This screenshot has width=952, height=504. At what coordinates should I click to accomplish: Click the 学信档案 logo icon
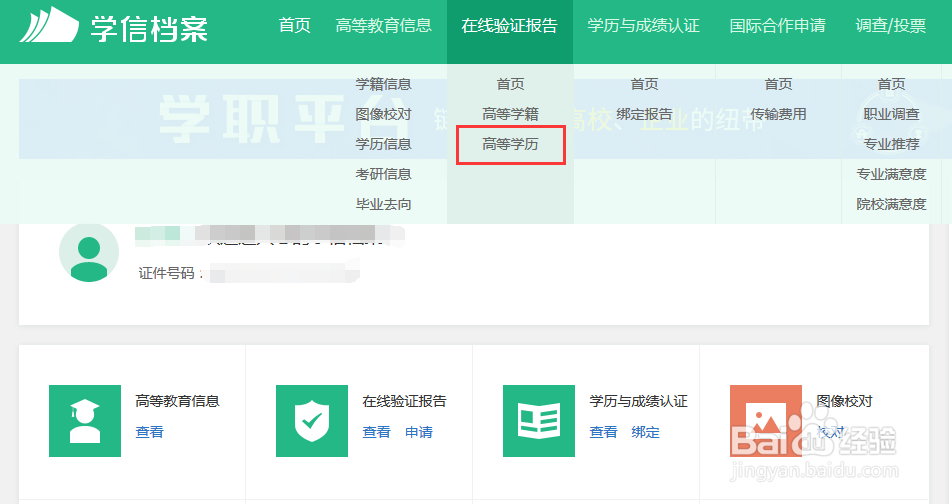pos(49,25)
